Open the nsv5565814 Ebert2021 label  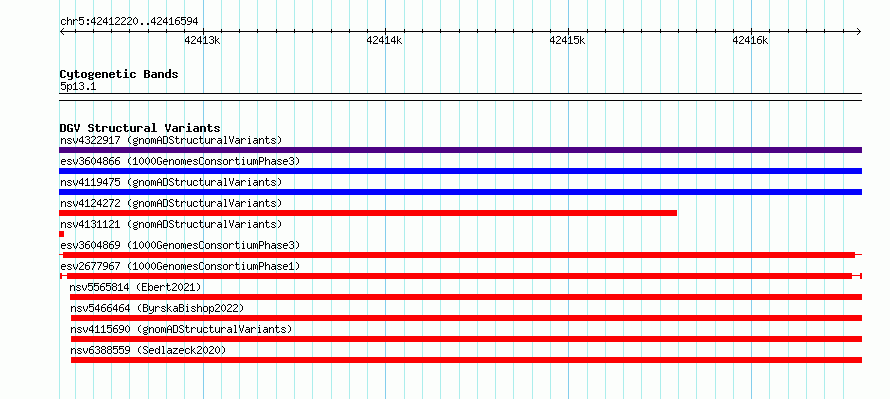136,287
